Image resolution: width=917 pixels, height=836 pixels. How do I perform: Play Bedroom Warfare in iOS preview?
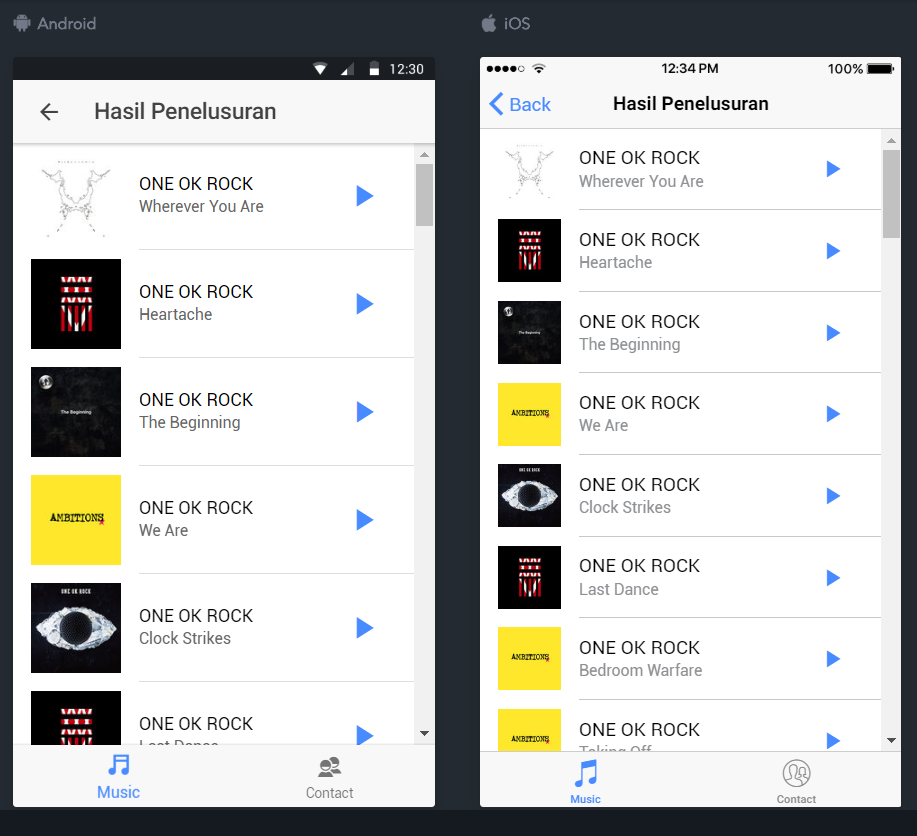tap(833, 659)
